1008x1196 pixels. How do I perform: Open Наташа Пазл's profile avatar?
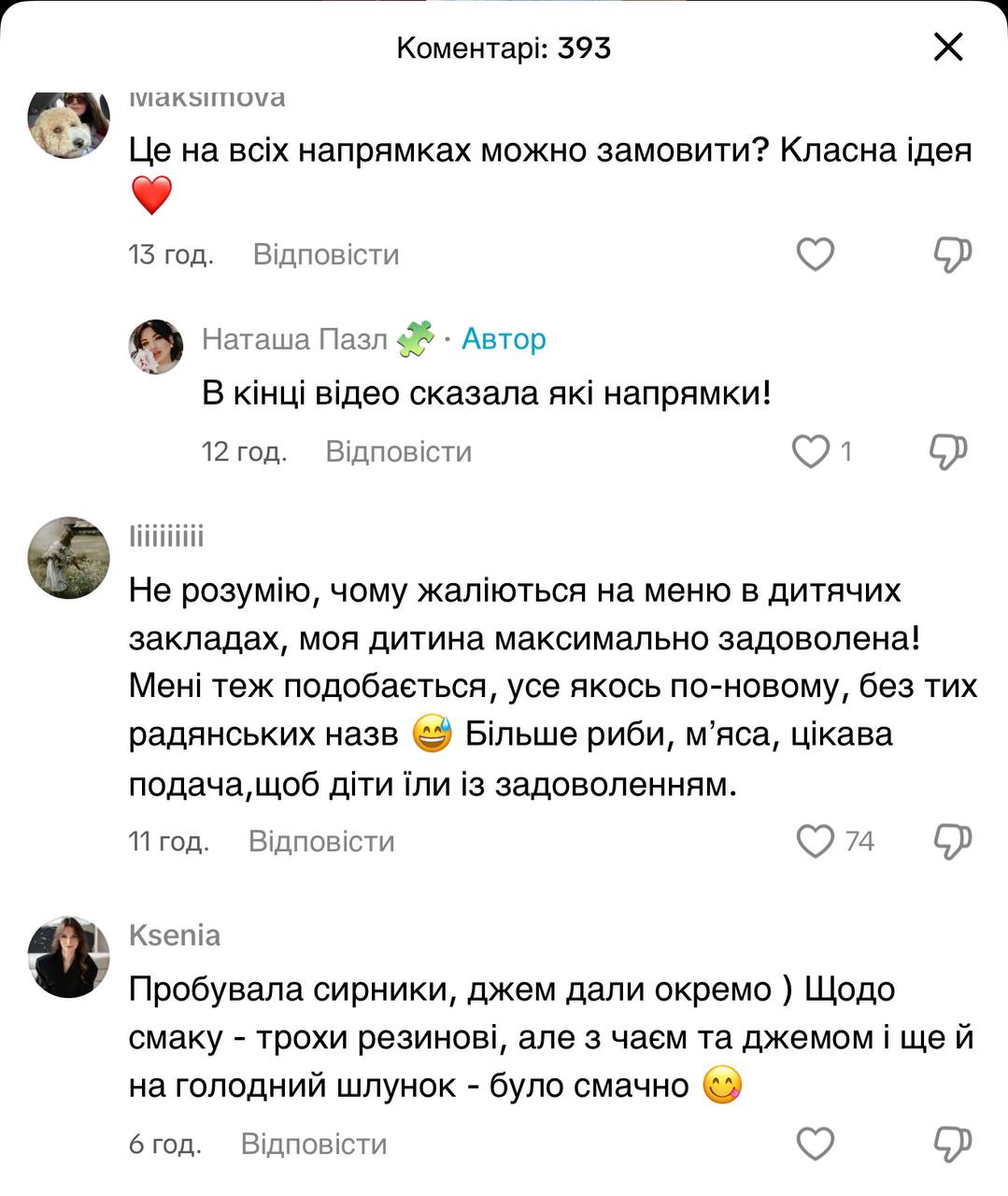(x=156, y=346)
